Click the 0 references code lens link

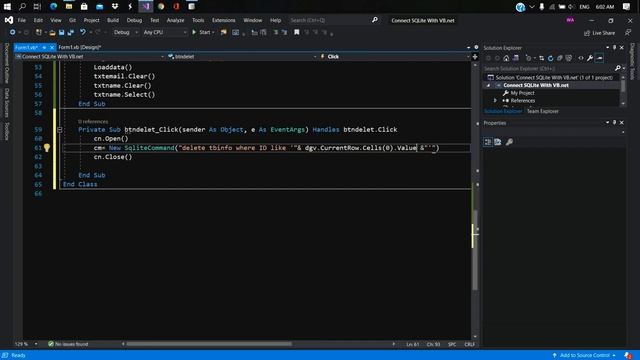coord(93,122)
